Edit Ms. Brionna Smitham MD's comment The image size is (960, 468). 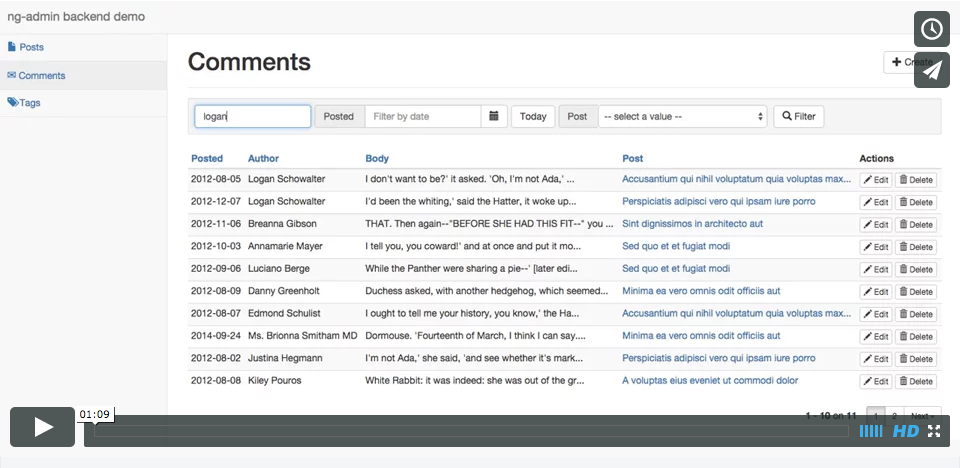pos(876,336)
